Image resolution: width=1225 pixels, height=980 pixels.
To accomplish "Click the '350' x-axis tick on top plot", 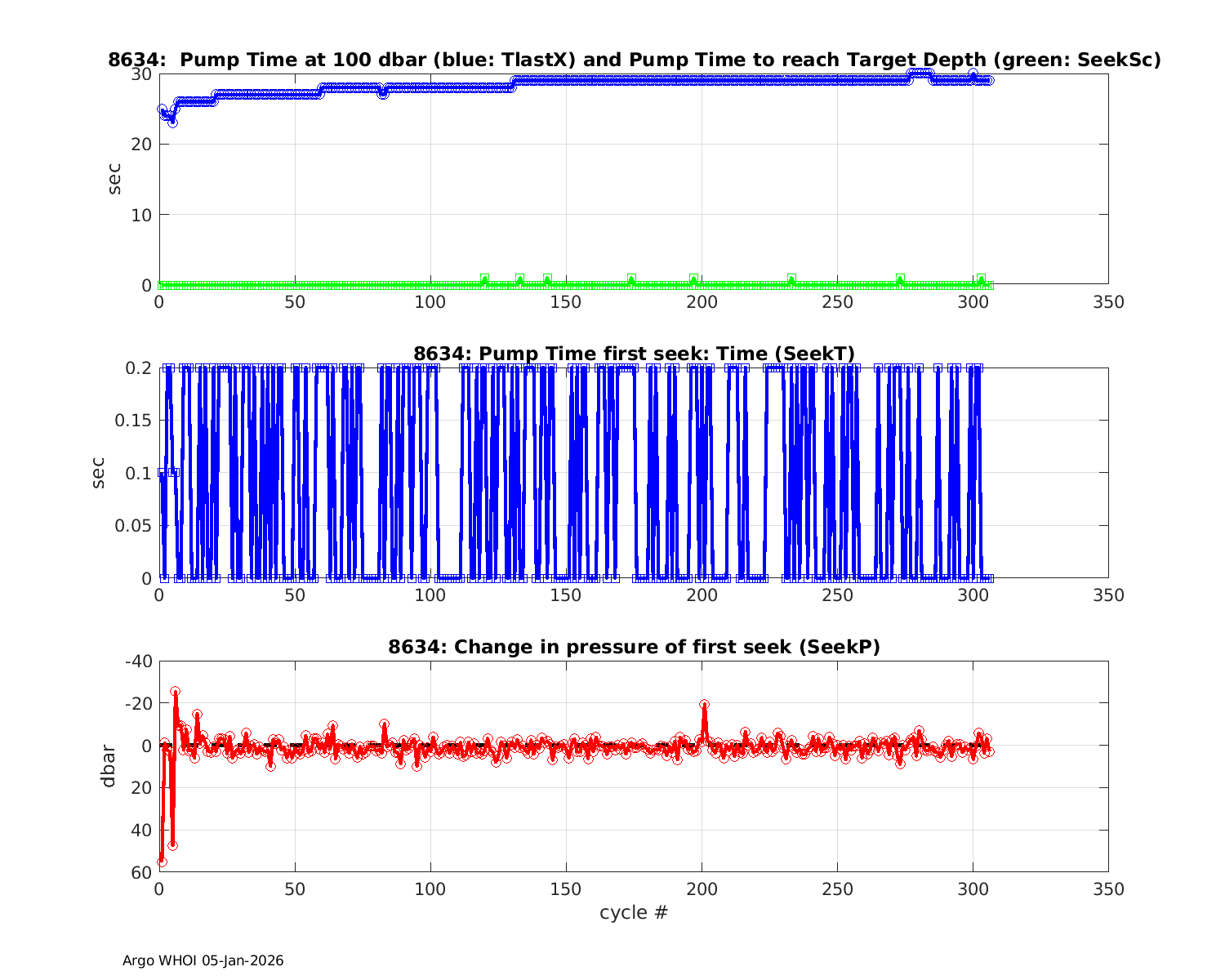I will tap(1108, 302).
